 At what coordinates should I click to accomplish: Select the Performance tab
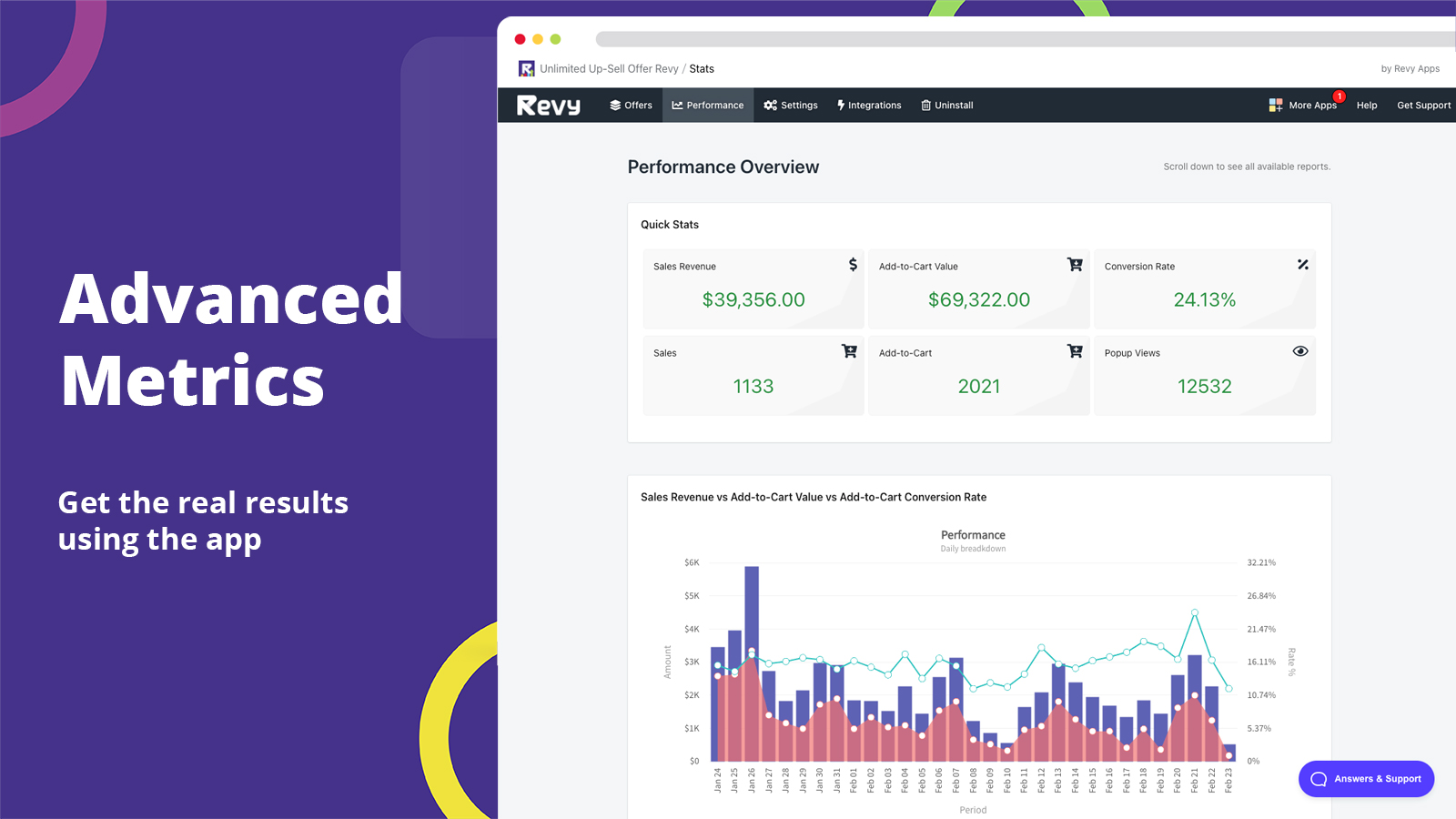(708, 106)
